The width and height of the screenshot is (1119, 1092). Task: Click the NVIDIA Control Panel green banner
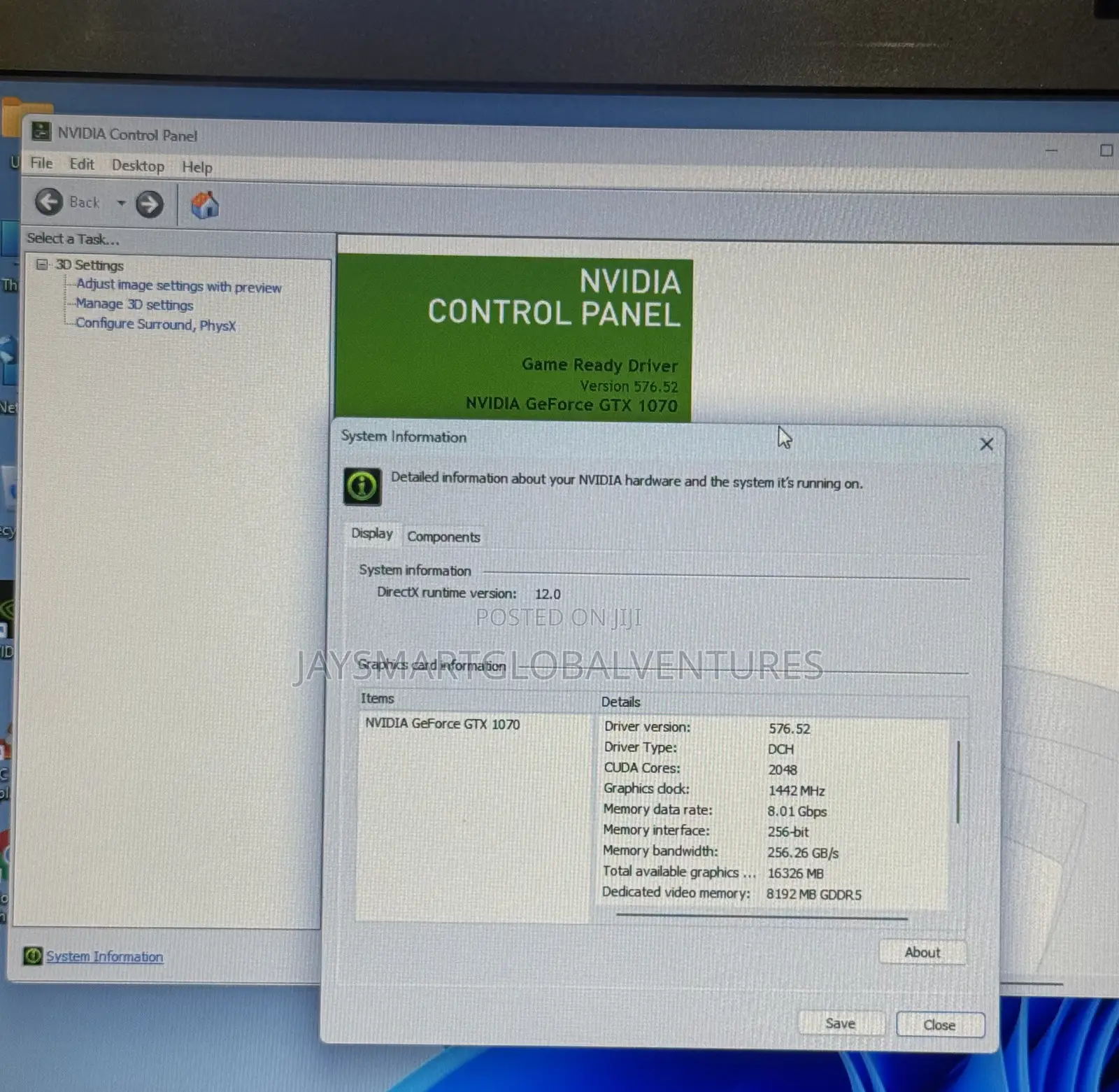[513, 339]
